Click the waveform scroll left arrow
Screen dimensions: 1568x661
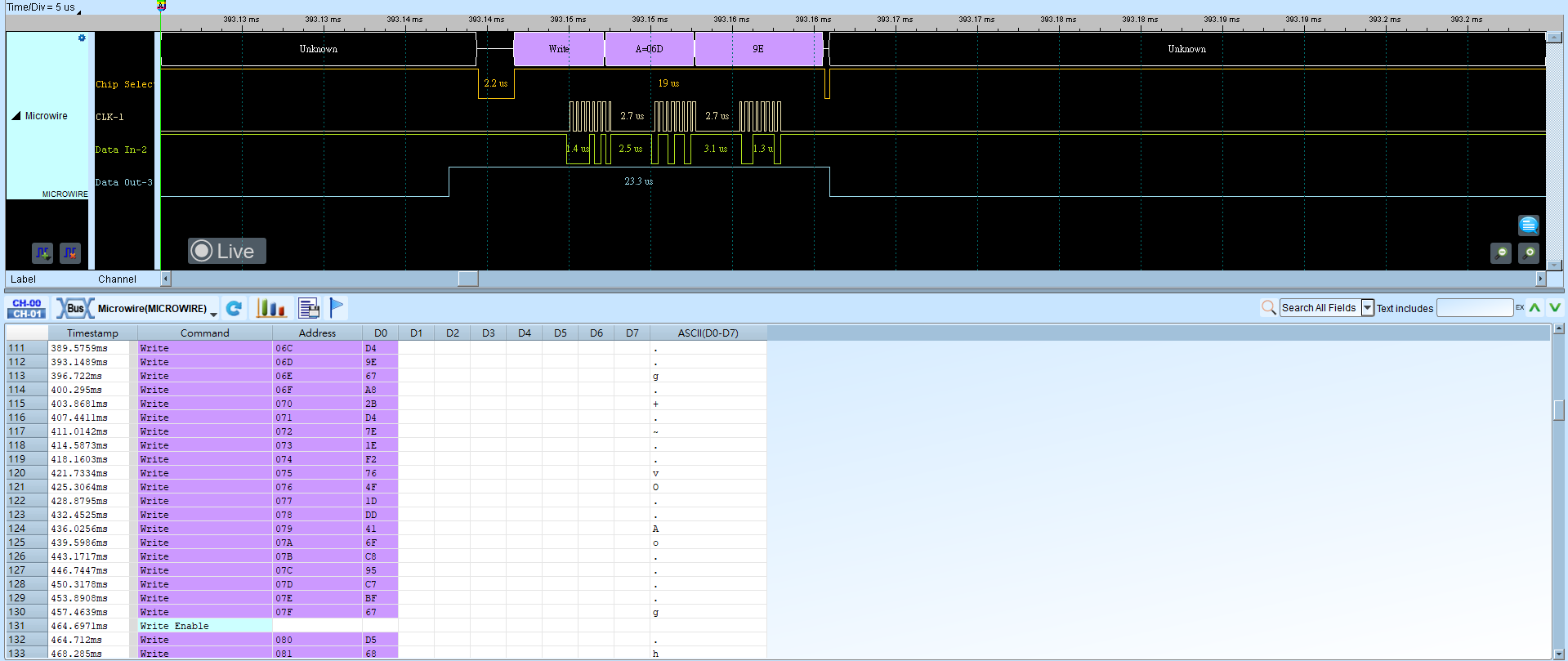point(166,279)
